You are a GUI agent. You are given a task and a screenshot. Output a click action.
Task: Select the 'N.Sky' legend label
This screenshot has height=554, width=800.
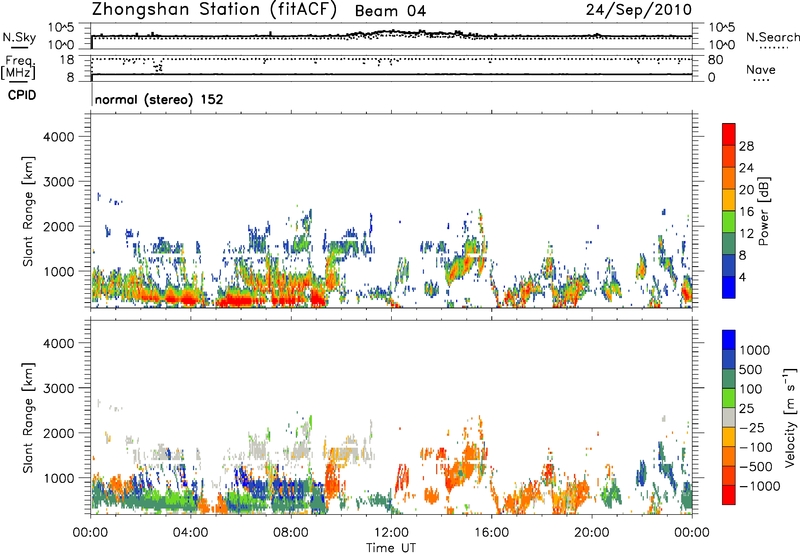point(19,37)
